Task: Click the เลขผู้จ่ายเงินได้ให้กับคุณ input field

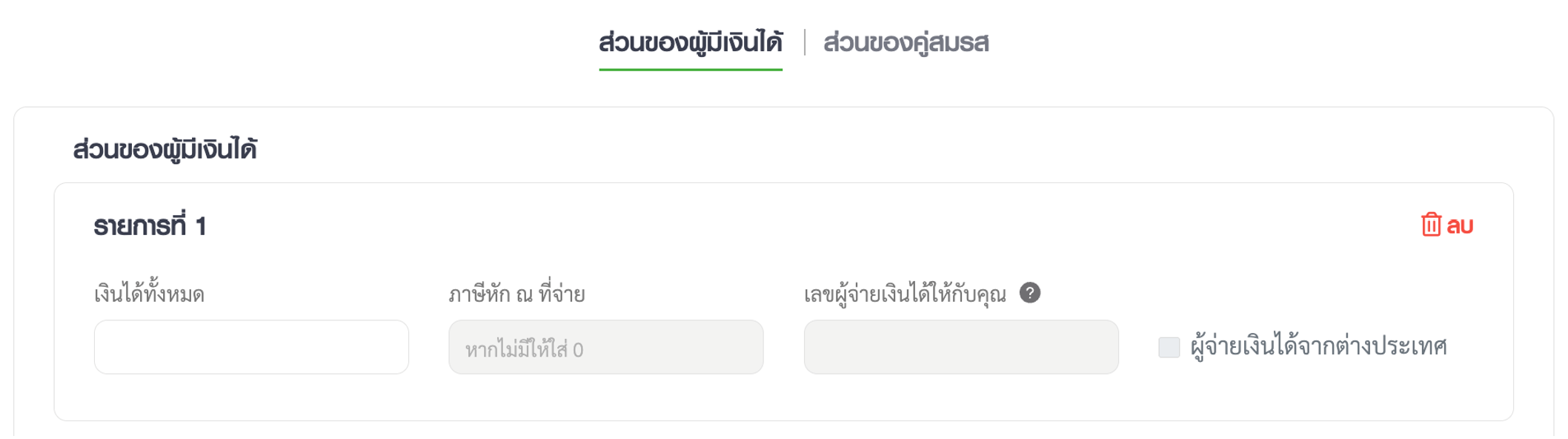Action: 960,347
